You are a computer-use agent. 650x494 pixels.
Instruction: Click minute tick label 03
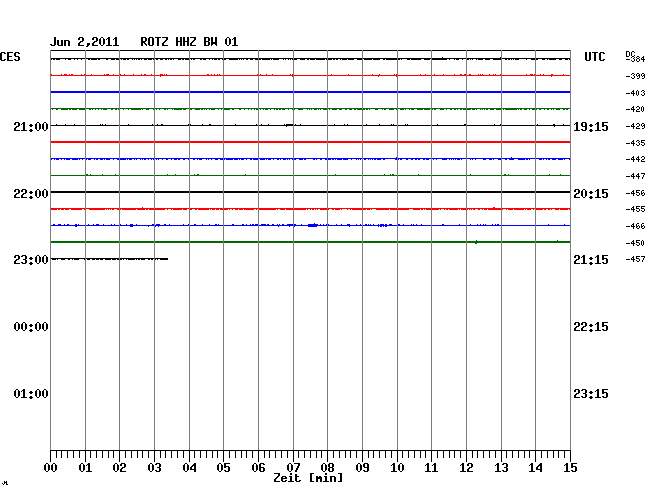154,467
